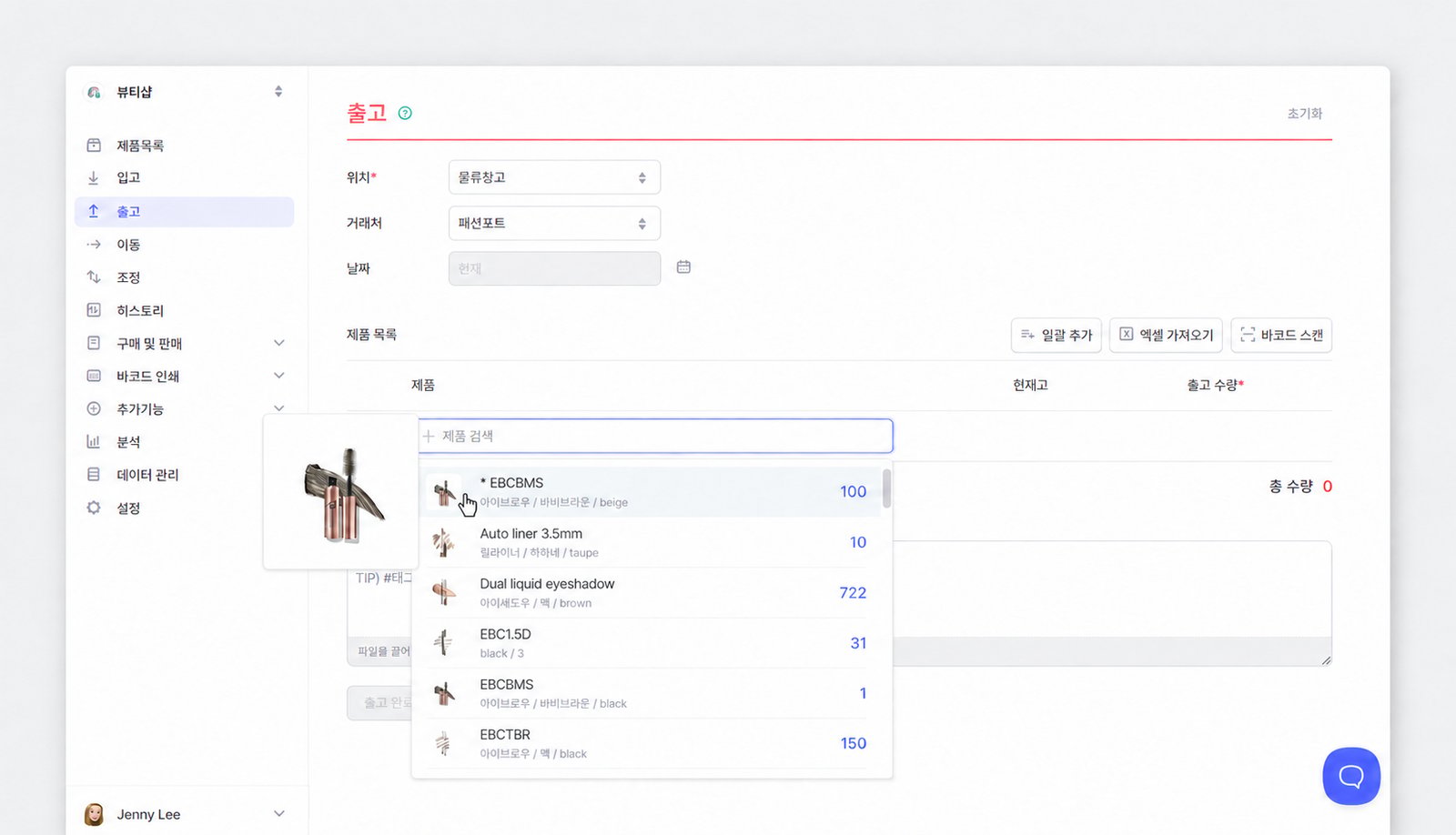Open the 구매 및 판매 menu item
The width and height of the screenshot is (1456, 835).
(x=185, y=343)
